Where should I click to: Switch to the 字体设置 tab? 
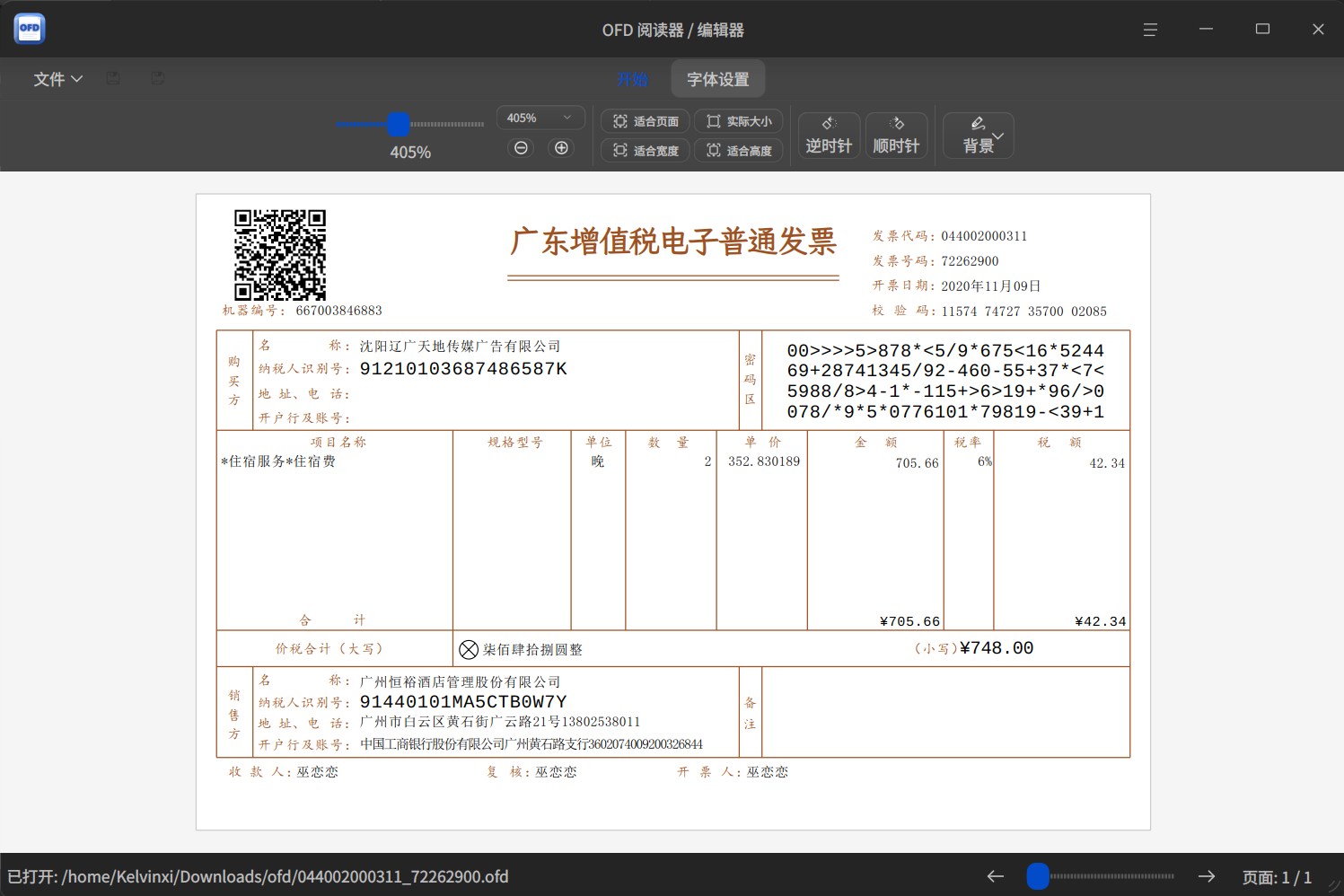pyautogui.click(x=718, y=79)
